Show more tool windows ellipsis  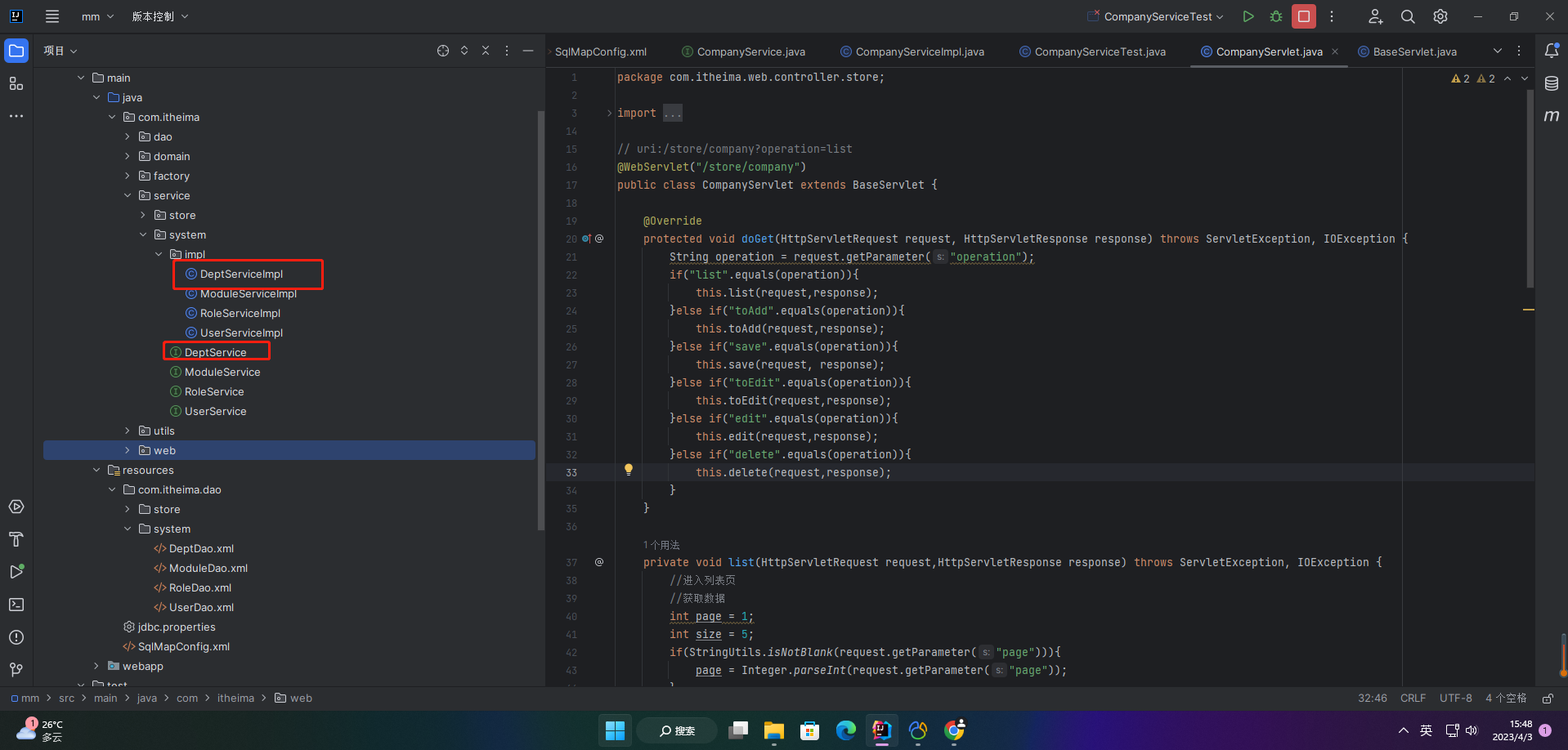click(16, 116)
